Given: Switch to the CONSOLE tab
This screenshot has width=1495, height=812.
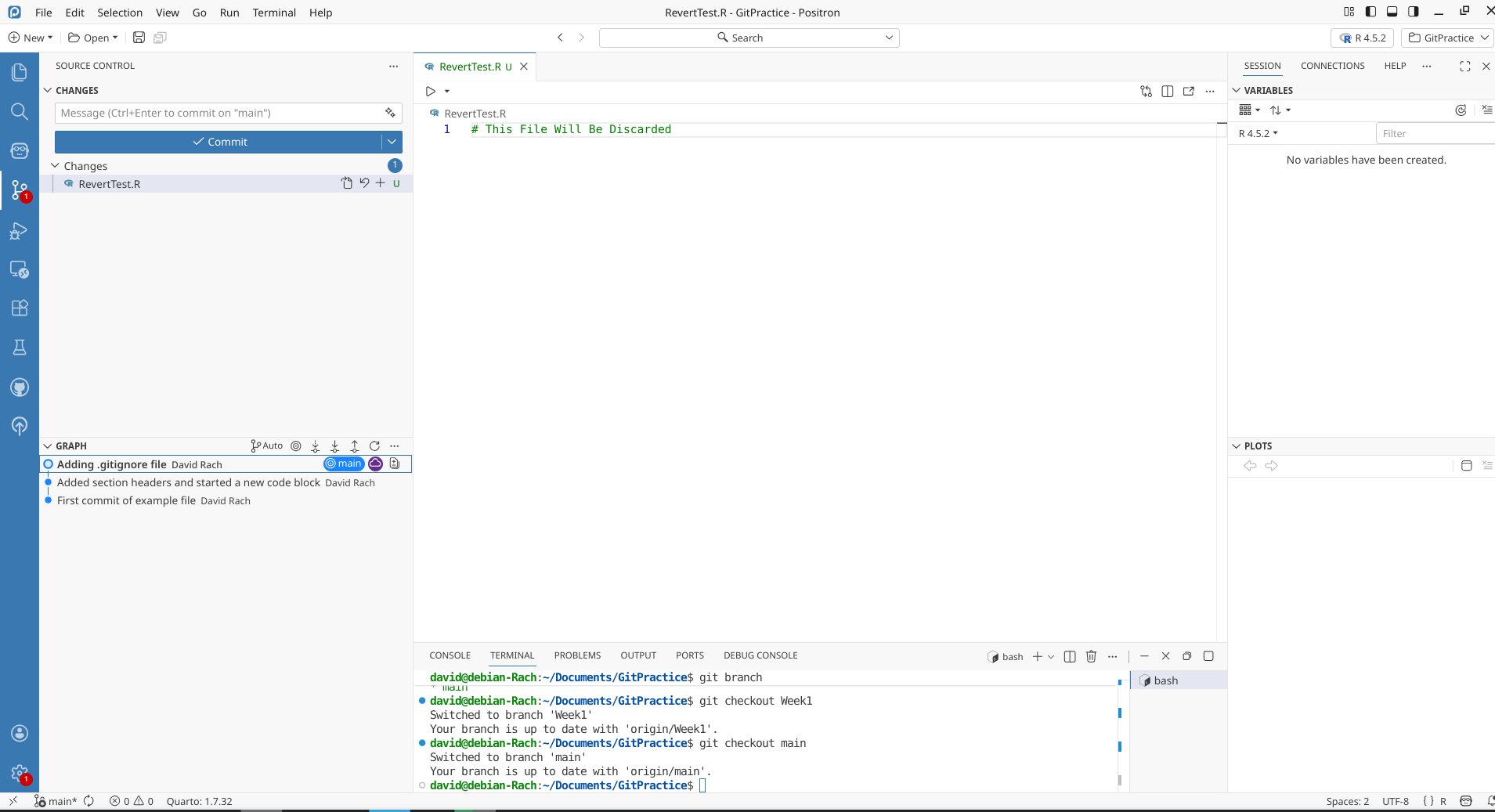Looking at the screenshot, I should coord(450,655).
